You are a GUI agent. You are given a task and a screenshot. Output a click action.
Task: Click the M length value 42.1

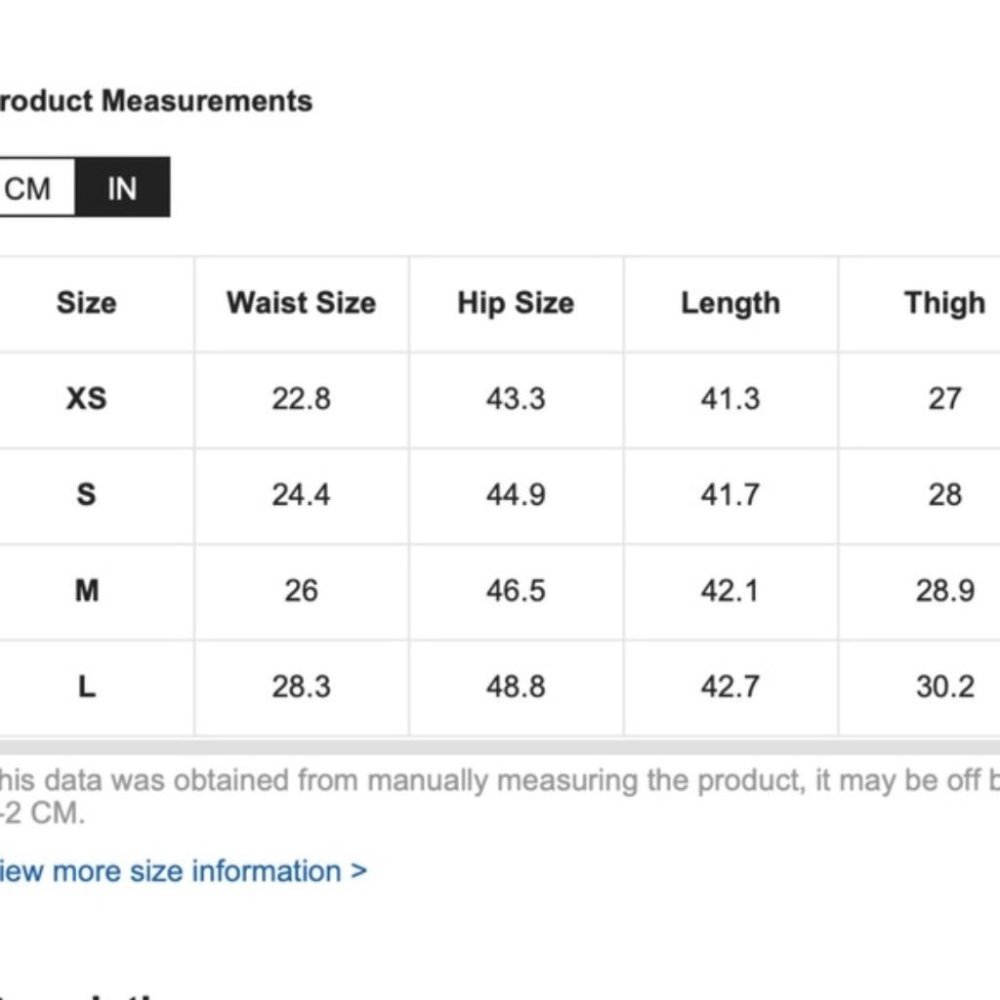tap(730, 591)
